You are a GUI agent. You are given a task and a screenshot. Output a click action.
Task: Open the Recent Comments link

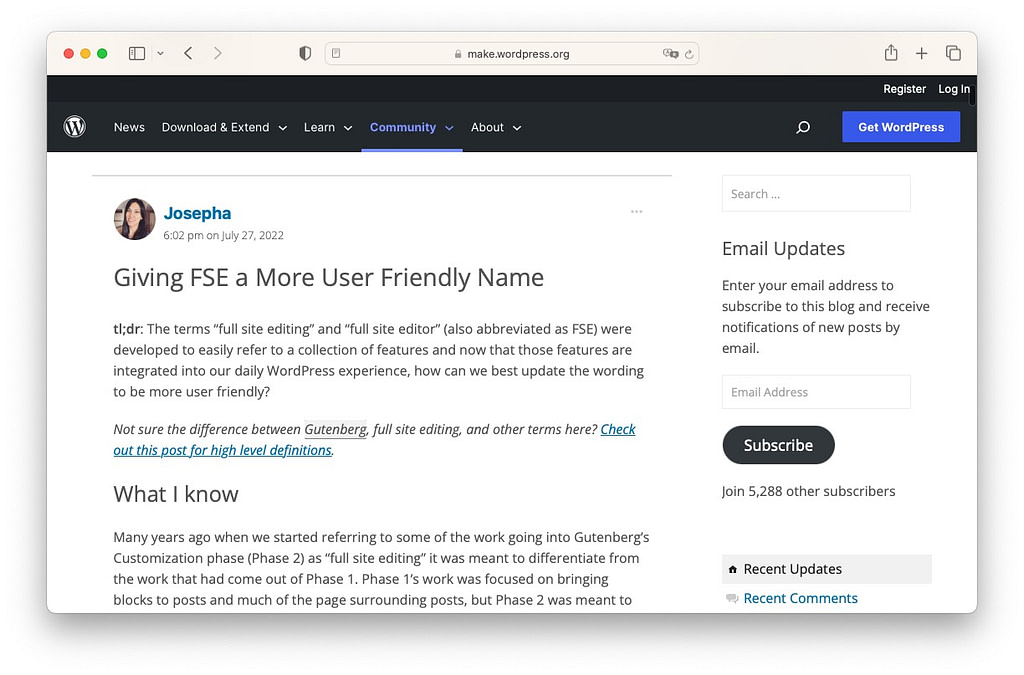pyautogui.click(x=800, y=598)
